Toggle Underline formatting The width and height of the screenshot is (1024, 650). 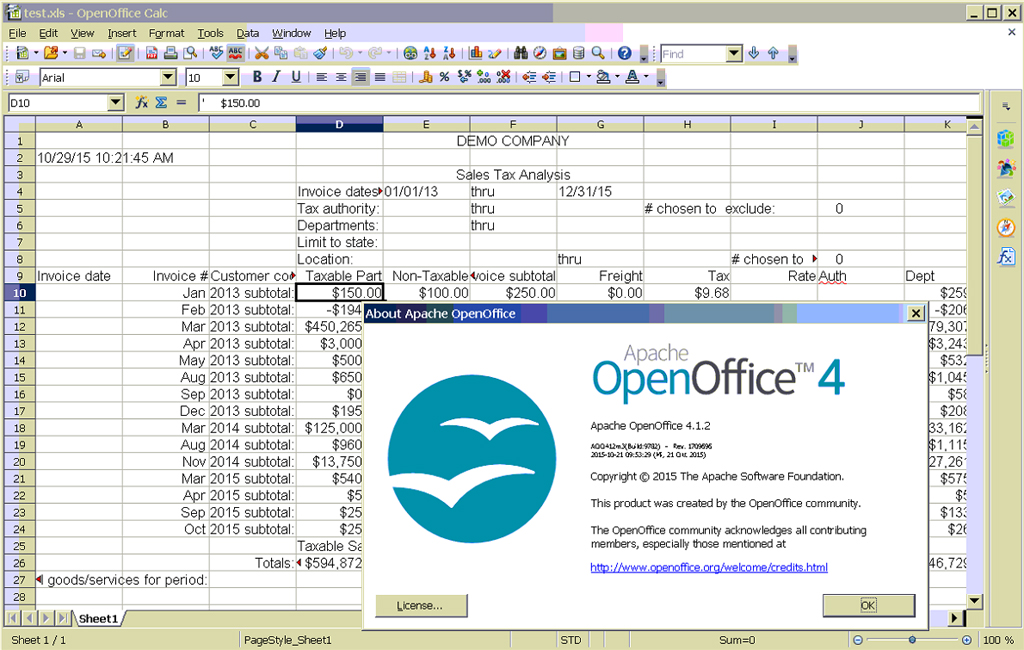pos(296,77)
